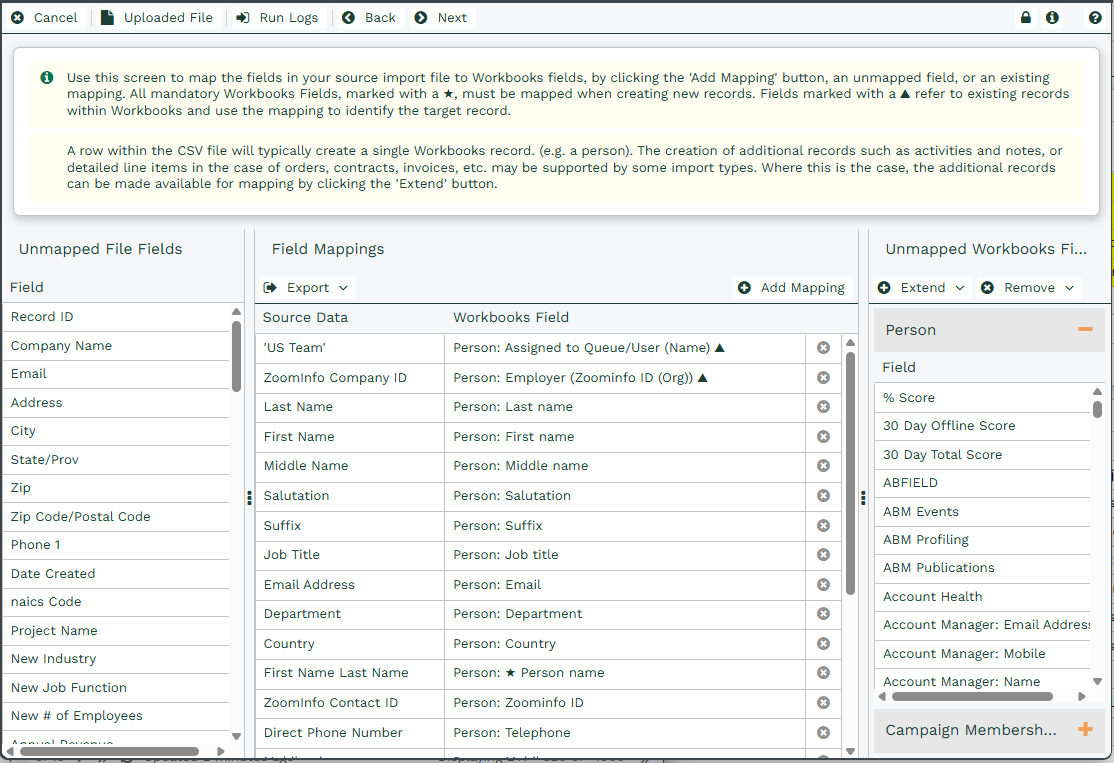Select unmapped field Company Name
The height and width of the screenshot is (763, 1114).
click(x=116, y=346)
